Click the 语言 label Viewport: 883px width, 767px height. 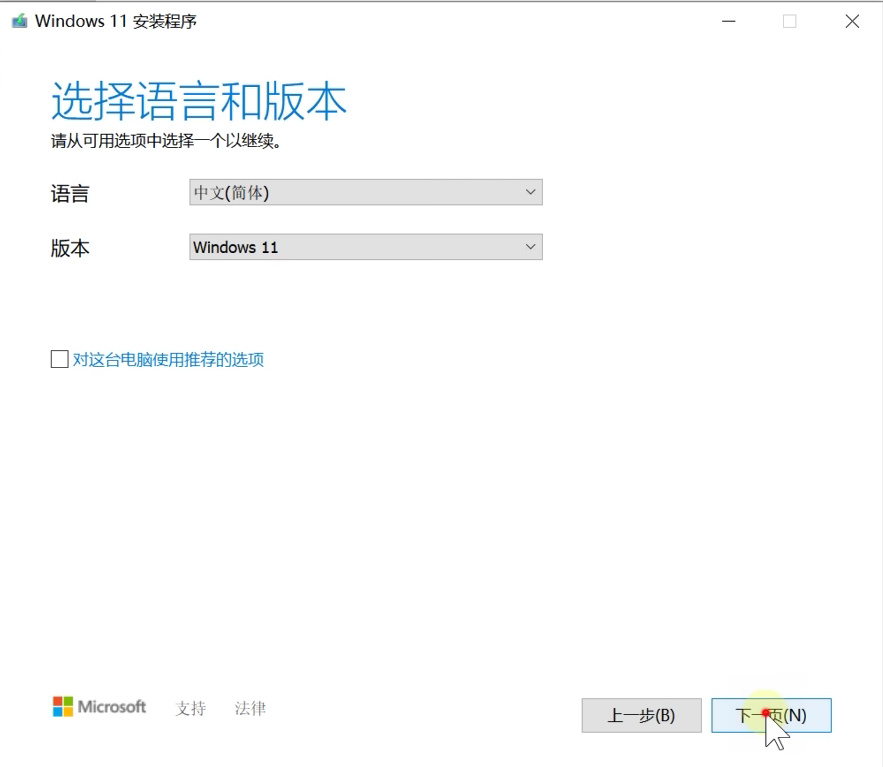tap(70, 194)
